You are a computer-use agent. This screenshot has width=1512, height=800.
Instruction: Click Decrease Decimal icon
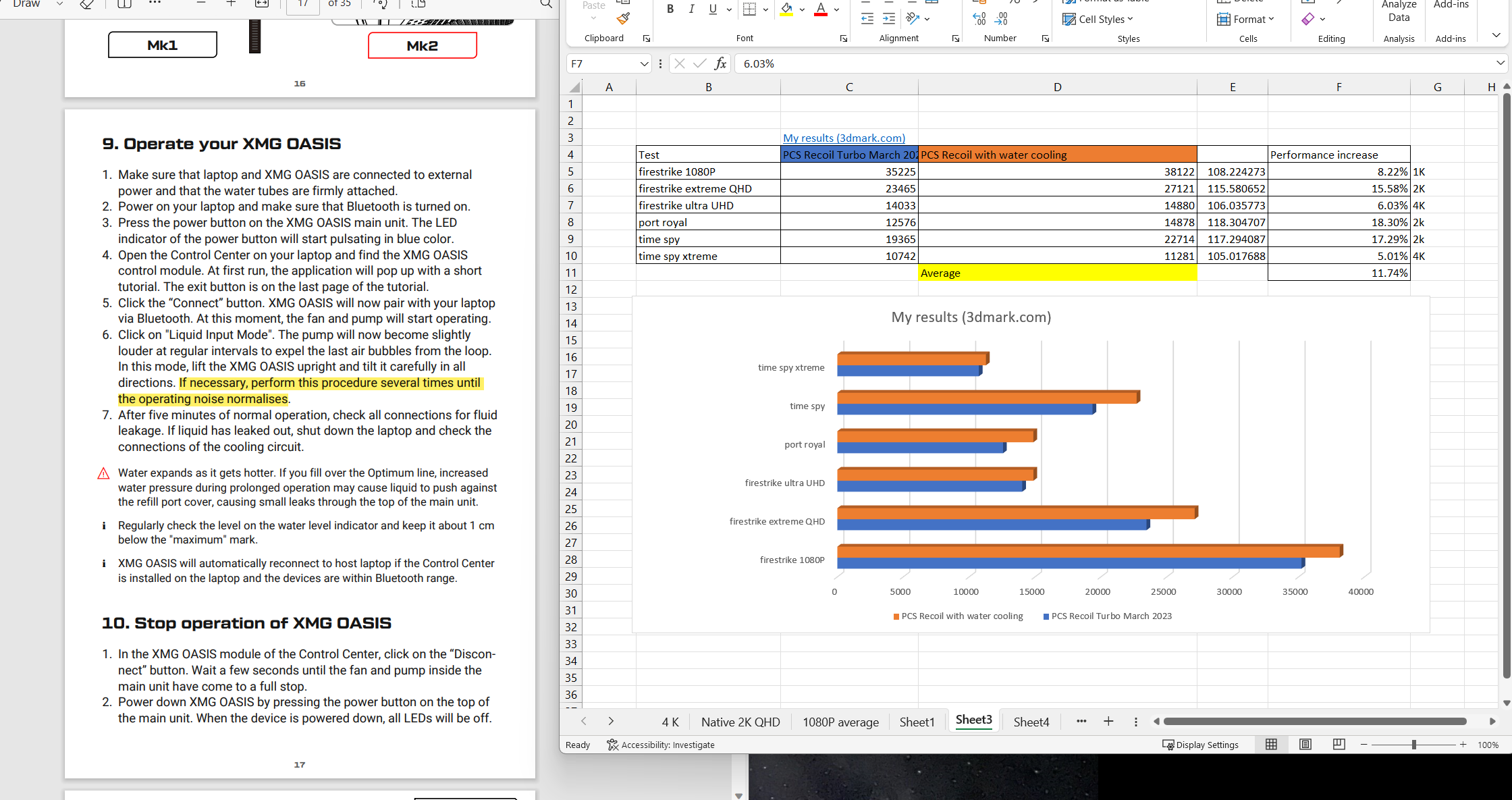tap(1002, 19)
